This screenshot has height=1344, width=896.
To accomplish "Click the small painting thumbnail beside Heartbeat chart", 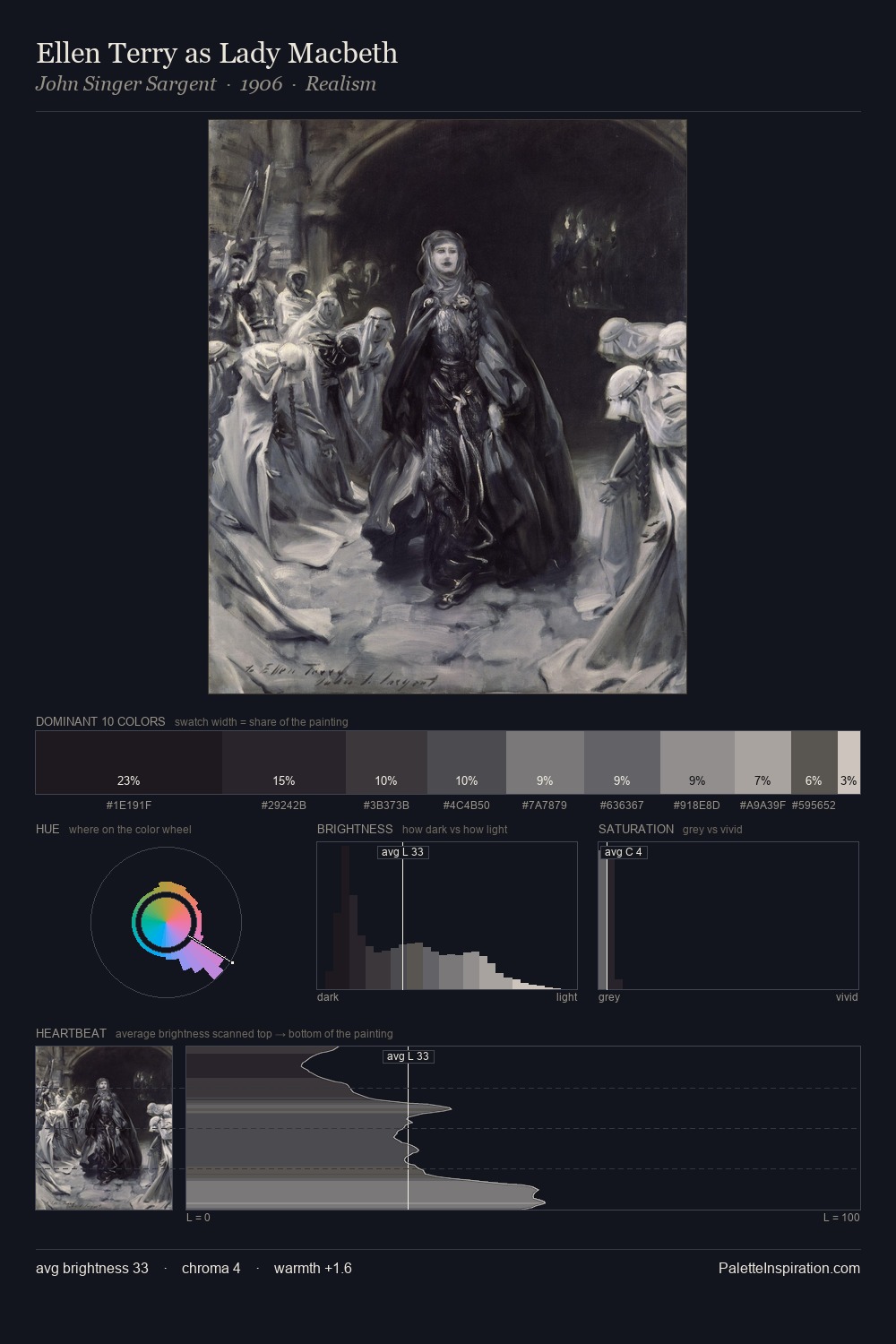I will (104, 1128).
